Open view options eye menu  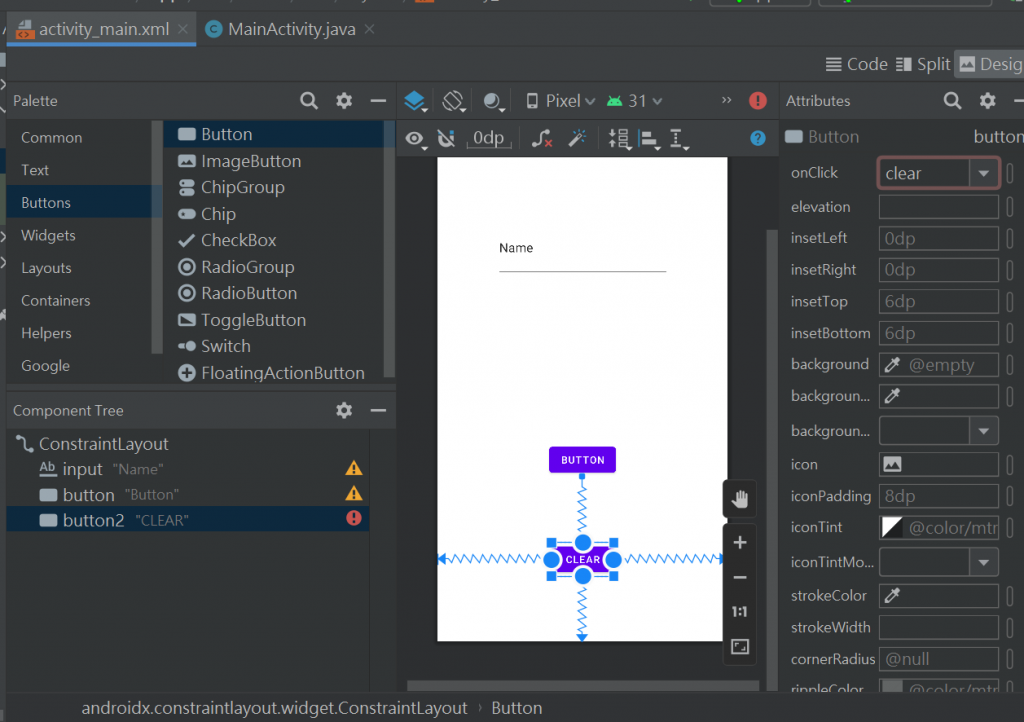coord(415,138)
